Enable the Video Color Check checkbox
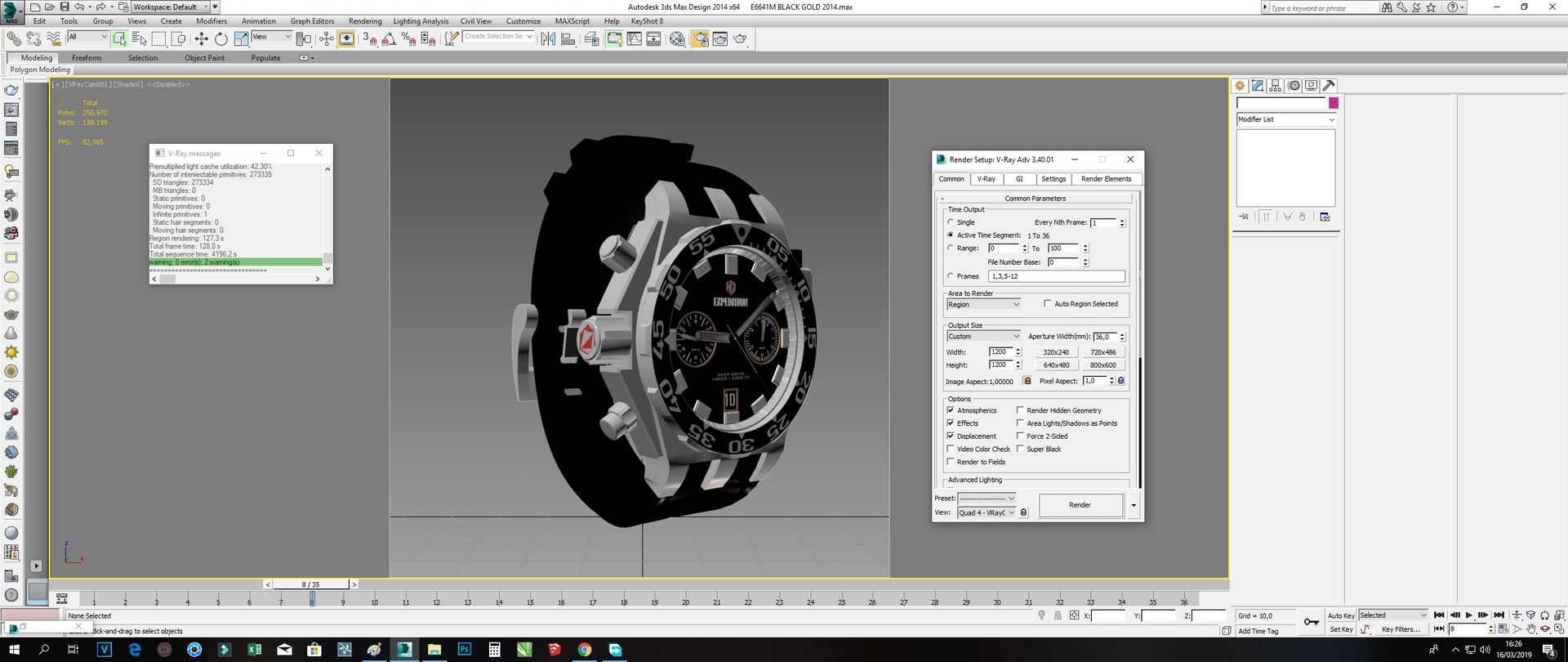Image resolution: width=1568 pixels, height=662 pixels. point(951,449)
